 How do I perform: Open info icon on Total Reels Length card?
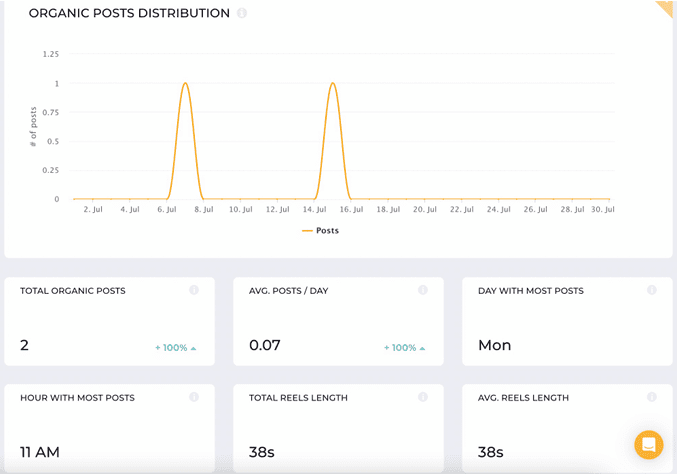point(423,397)
